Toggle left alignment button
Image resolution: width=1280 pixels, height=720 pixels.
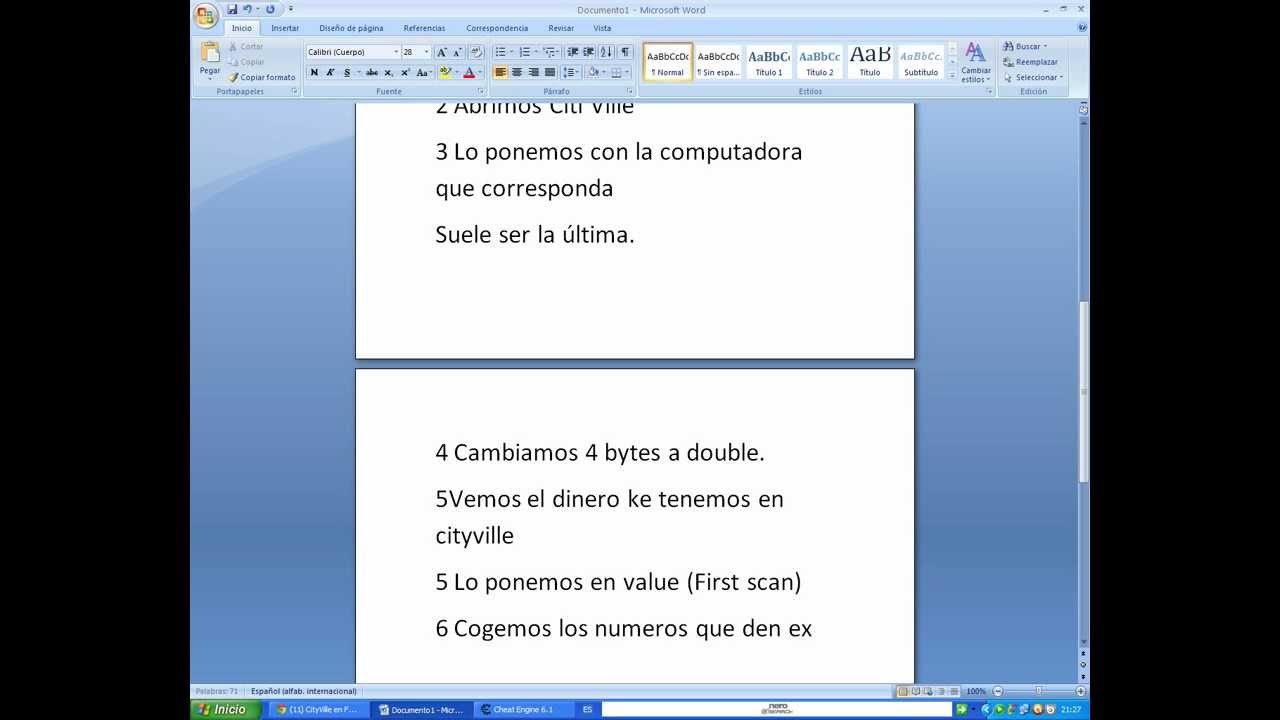[x=500, y=72]
